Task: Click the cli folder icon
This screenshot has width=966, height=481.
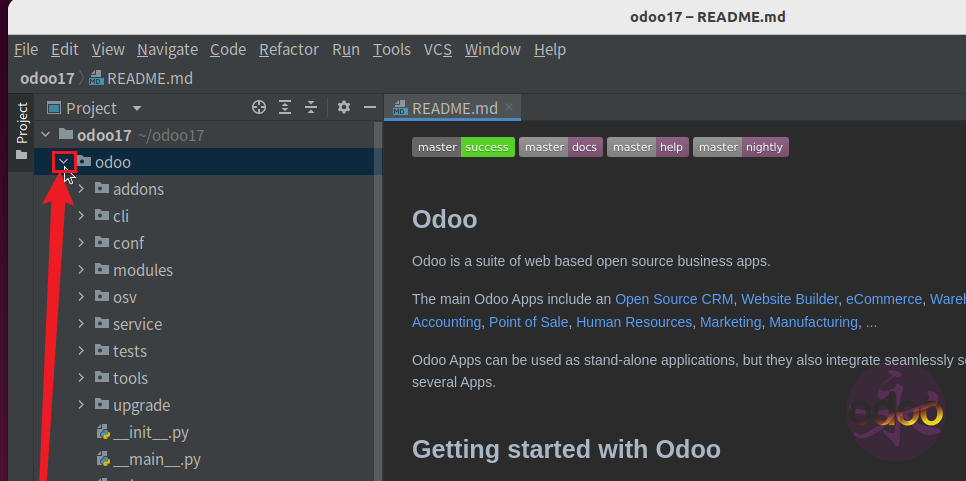Action: (x=102, y=216)
